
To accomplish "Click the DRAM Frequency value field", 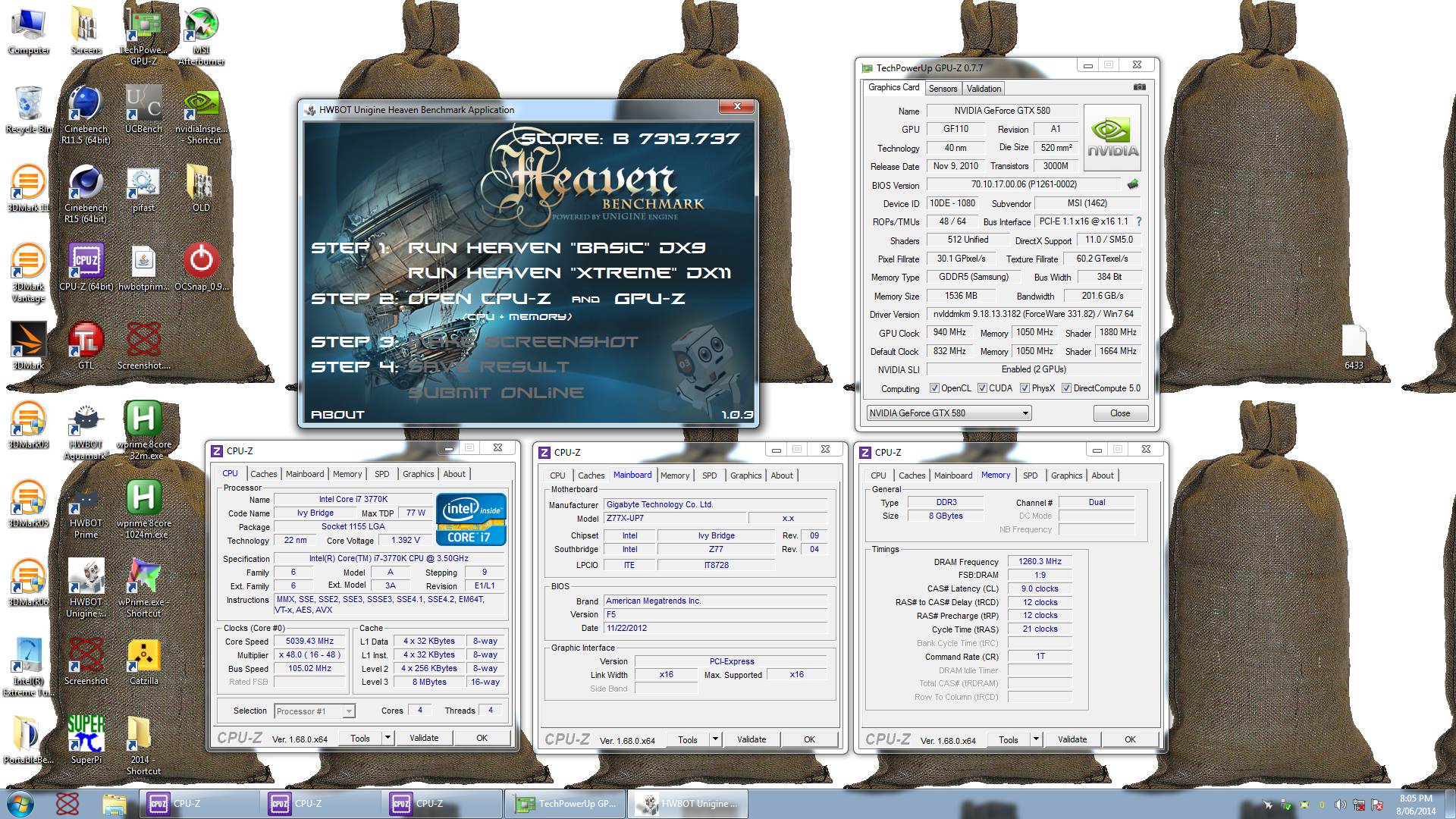I will [x=1040, y=562].
